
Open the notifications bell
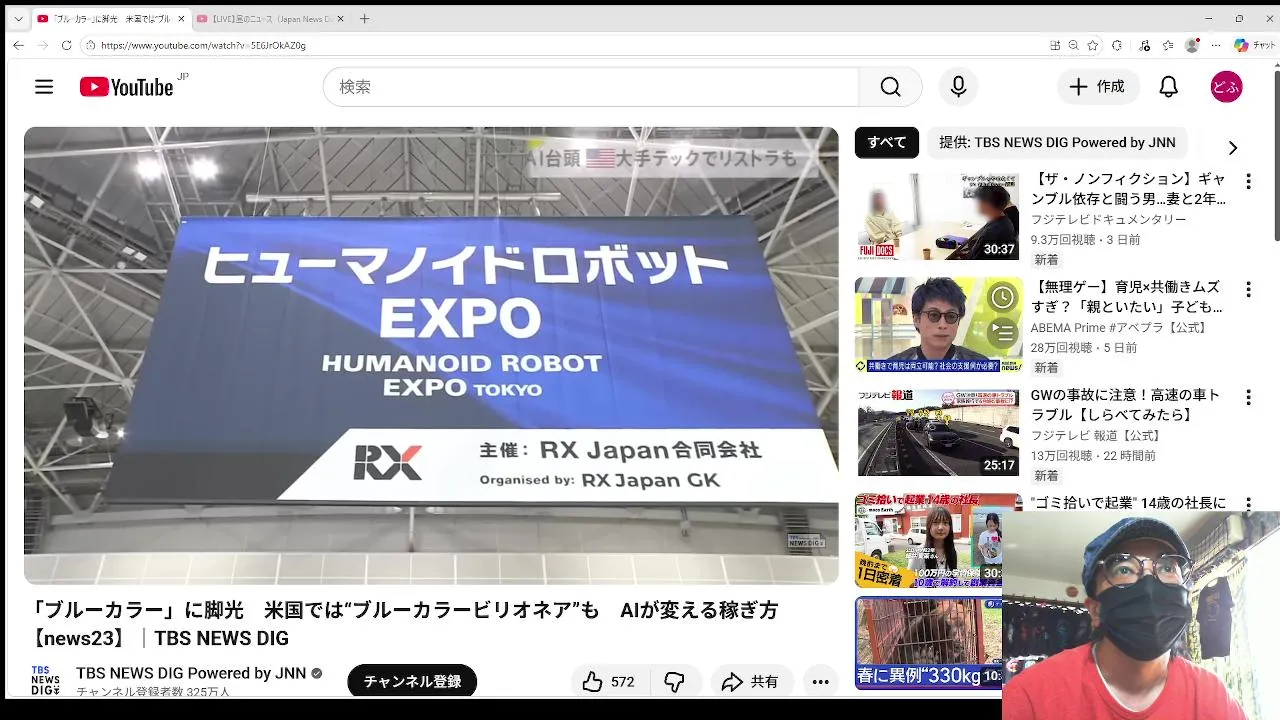[x=1168, y=87]
